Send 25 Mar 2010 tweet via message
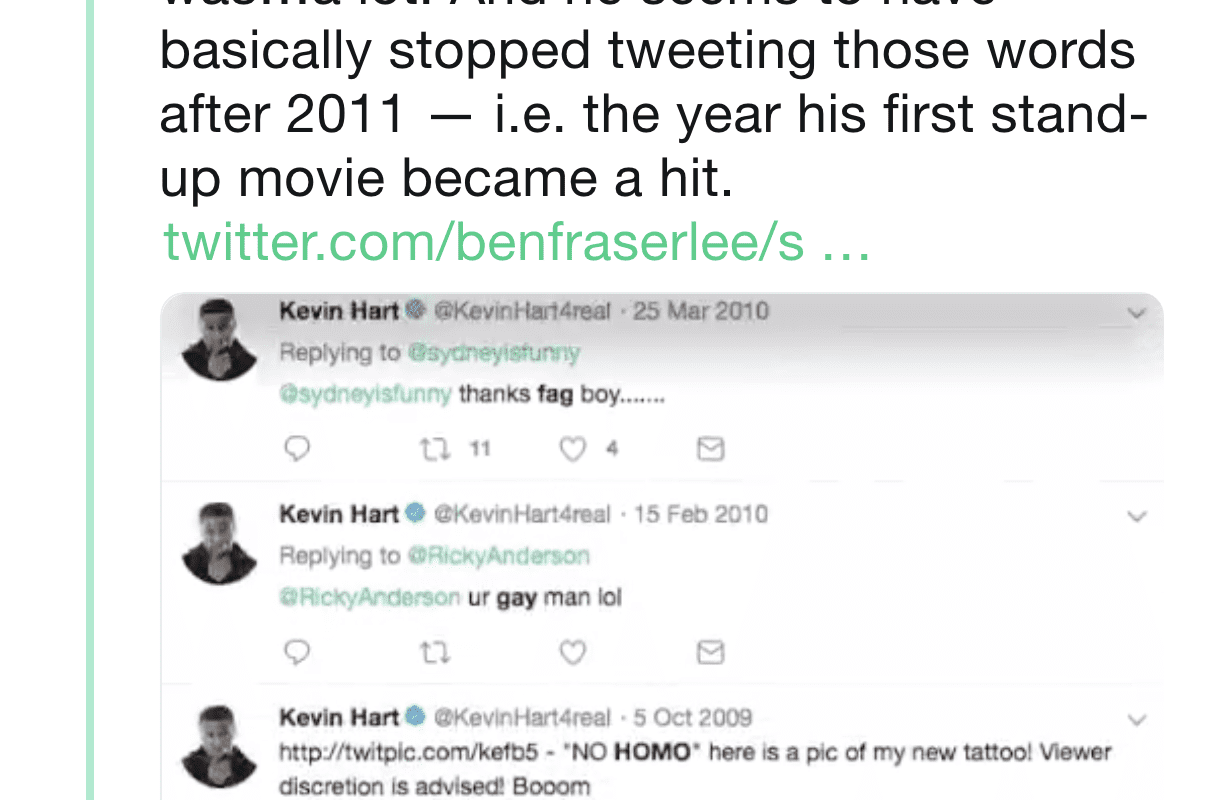Viewport: 1218px width, 800px height. tap(709, 450)
